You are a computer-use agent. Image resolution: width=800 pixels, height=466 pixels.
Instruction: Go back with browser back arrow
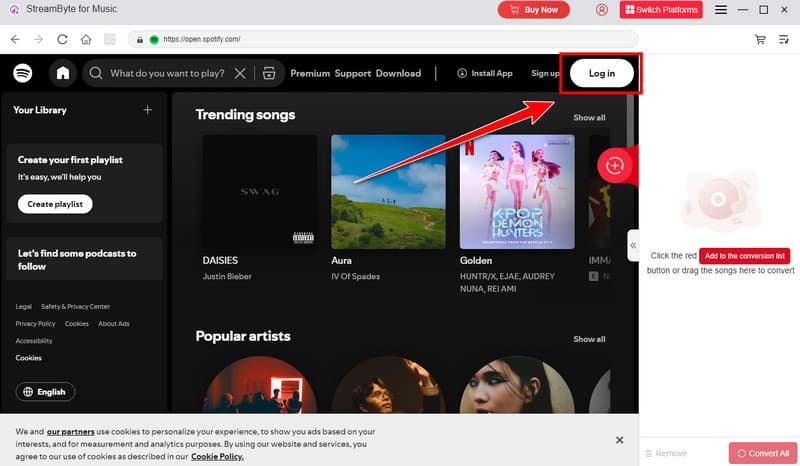(15, 39)
